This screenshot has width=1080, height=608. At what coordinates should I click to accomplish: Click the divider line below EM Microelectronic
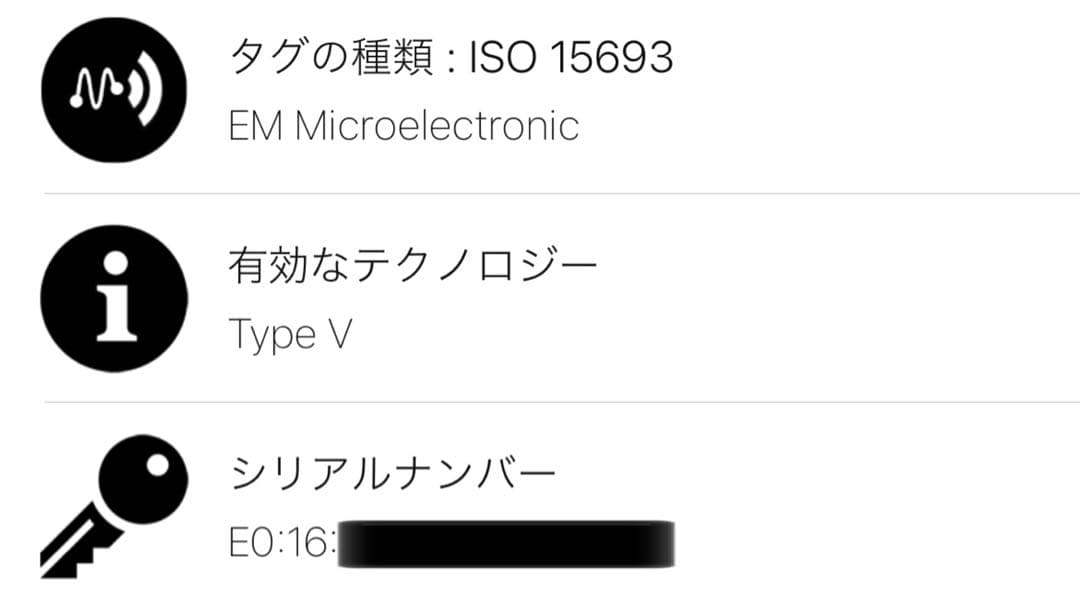click(560, 193)
